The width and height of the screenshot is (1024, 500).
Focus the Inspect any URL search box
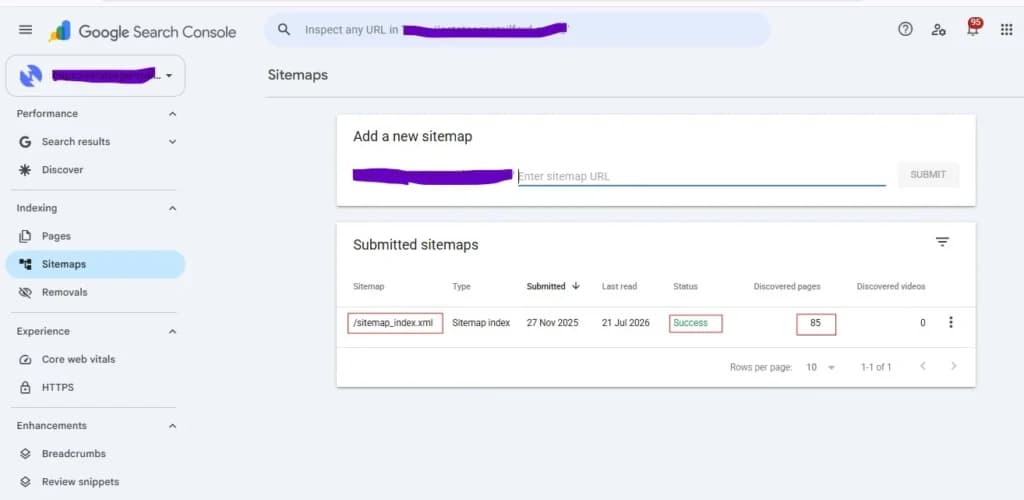coord(517,29)
